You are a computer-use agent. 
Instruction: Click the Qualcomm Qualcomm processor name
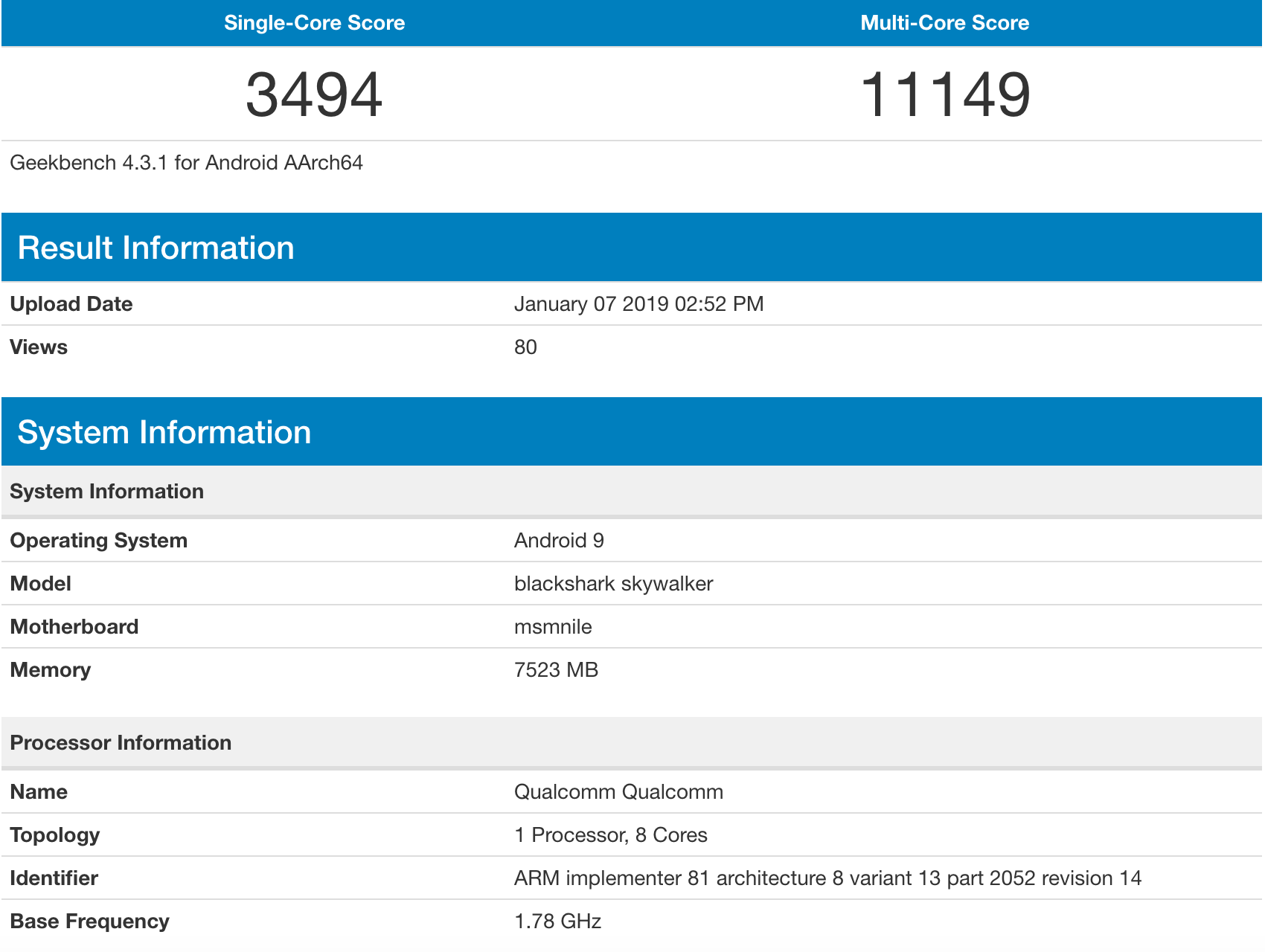[x=618, y=792]
